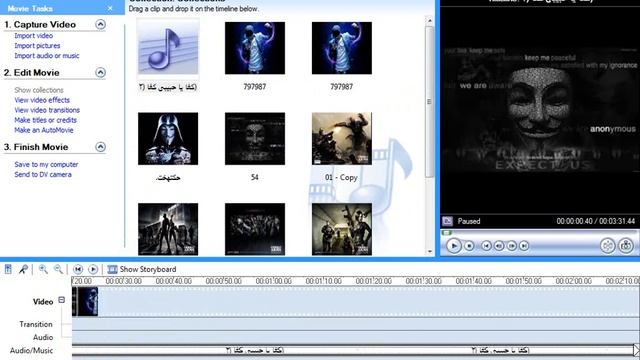Click the preview seek bar position handle
Image resolution: width=640 pixels, height=360 pixels.
pos(446,233)
